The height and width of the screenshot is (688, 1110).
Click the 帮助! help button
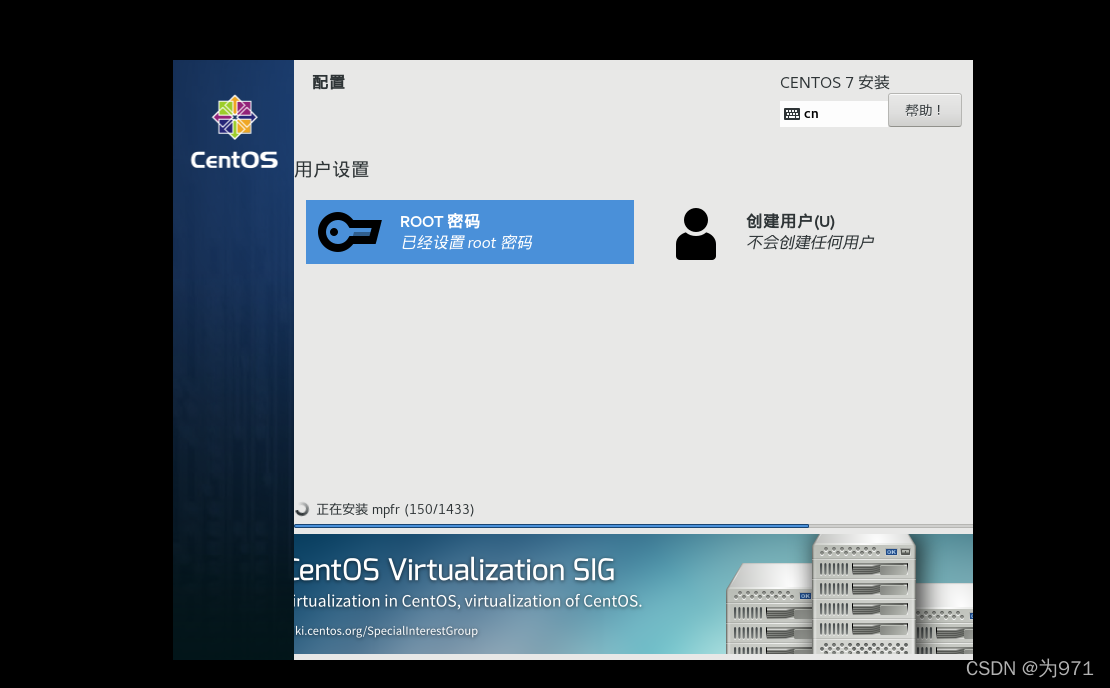925,110
